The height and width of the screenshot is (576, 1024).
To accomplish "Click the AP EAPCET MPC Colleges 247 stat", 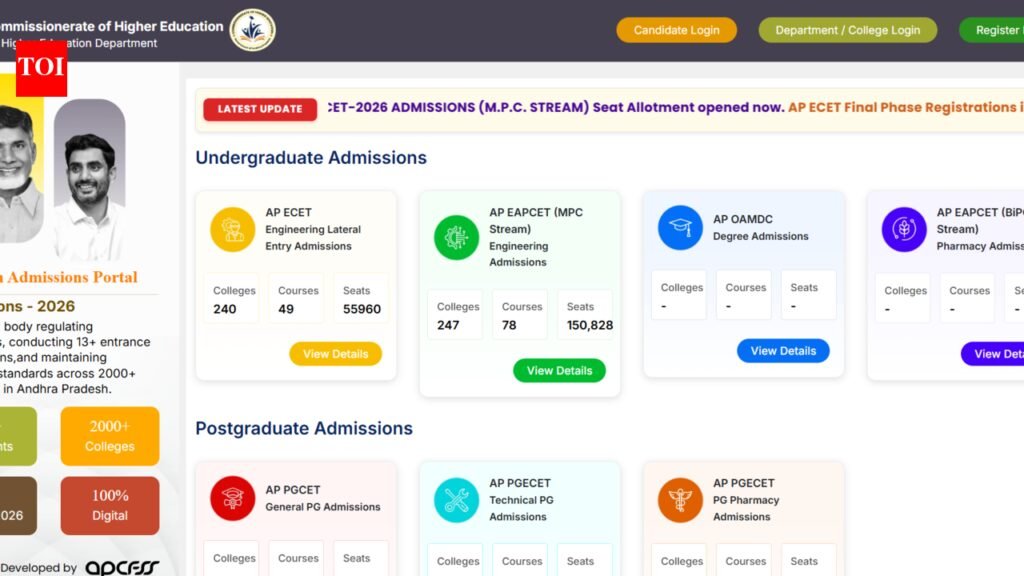I will pos(455,315).
